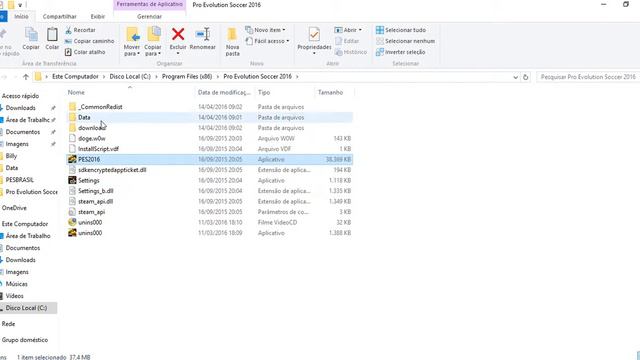This screenshot has width=640, height=360.
Task: Open the Abrir dropdown button
Action: 348,30
